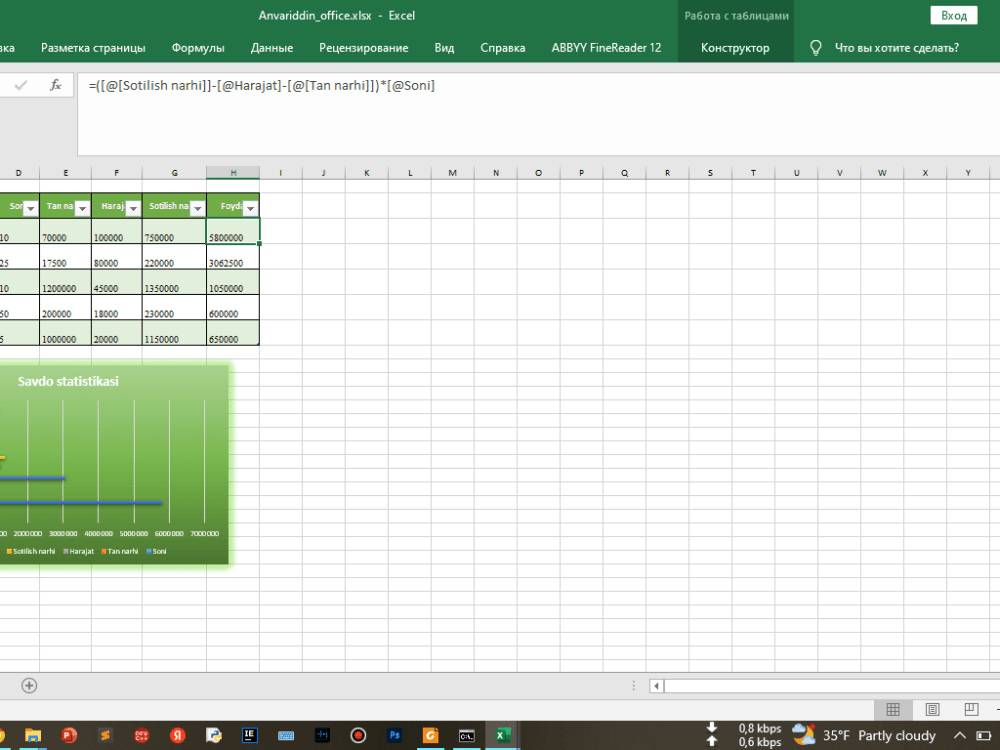Click the weather widget in taskbar
The image size is (1000, 750).
864,735
